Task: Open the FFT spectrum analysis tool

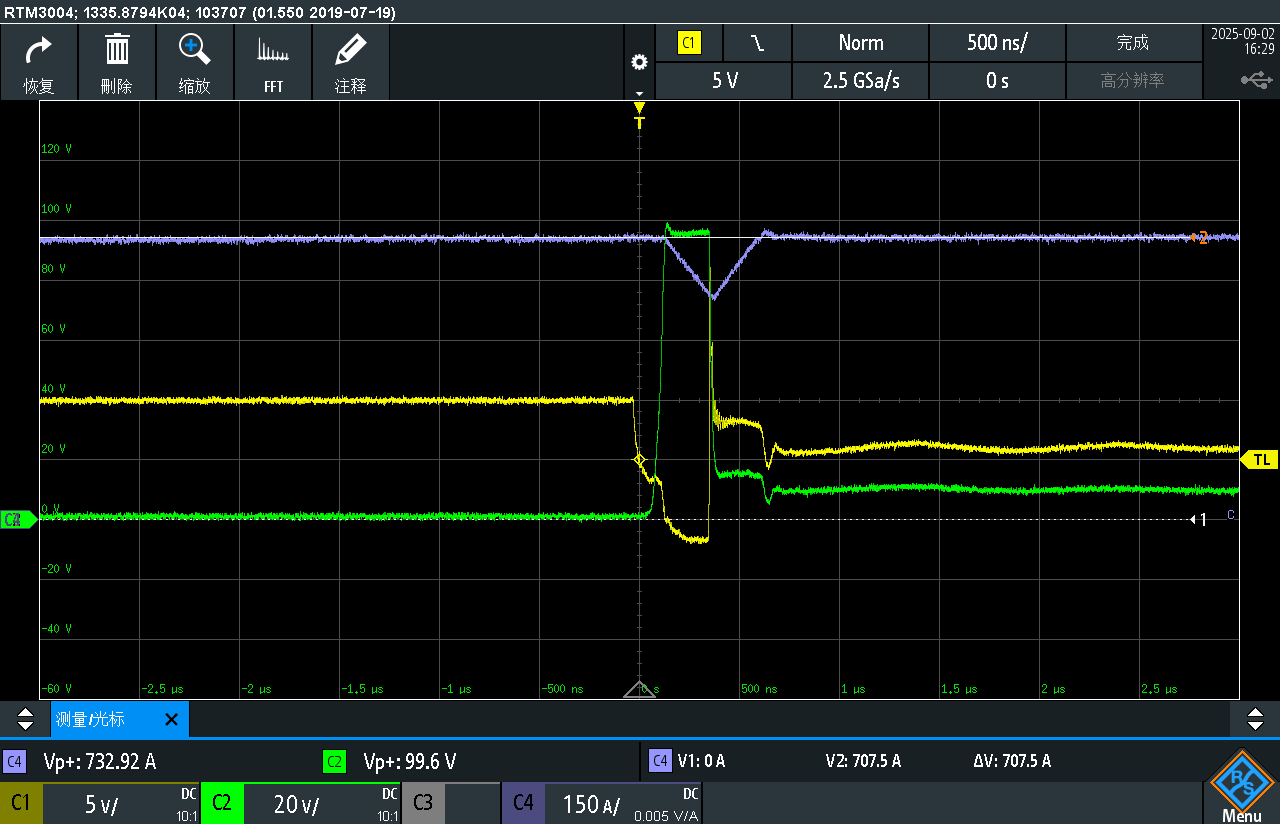Action: point(273,60)
